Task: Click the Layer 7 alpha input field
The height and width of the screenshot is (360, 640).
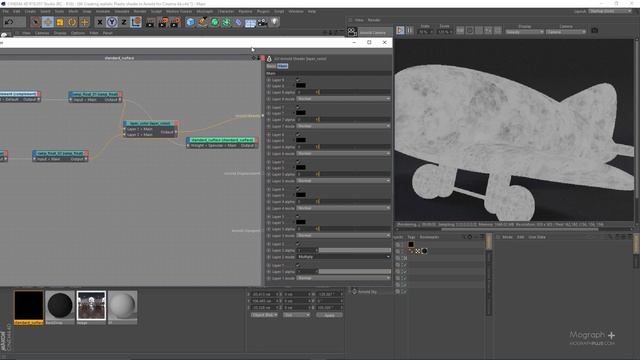Action: tap(306, 120)
